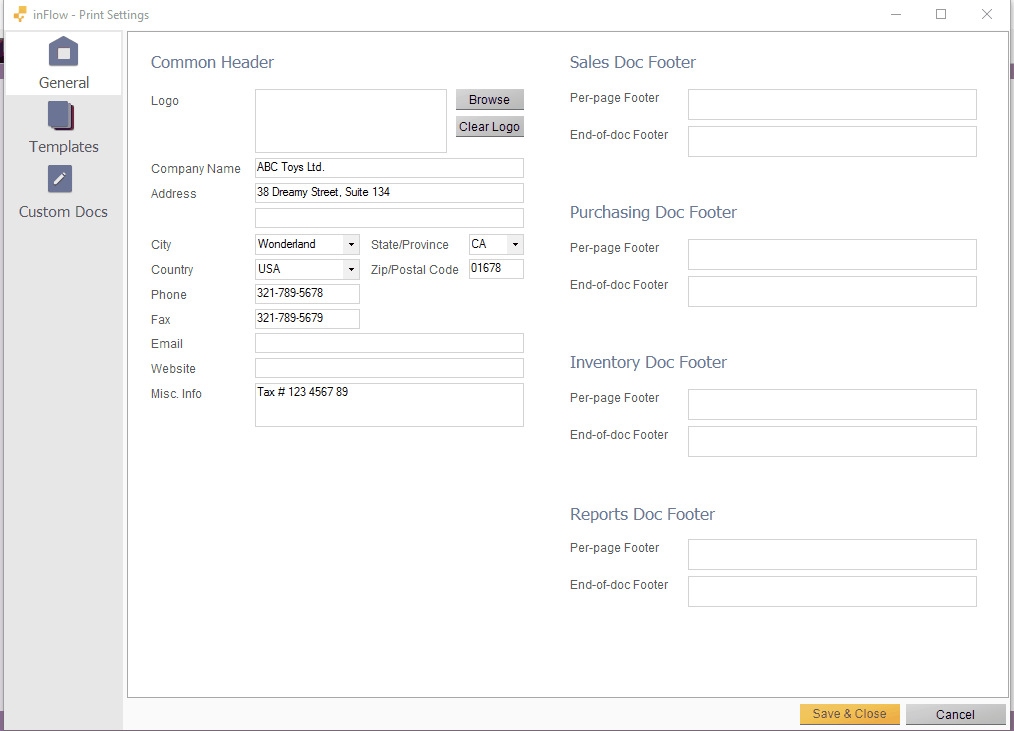Click Save & Close
1014x731 pixels.
850,714
